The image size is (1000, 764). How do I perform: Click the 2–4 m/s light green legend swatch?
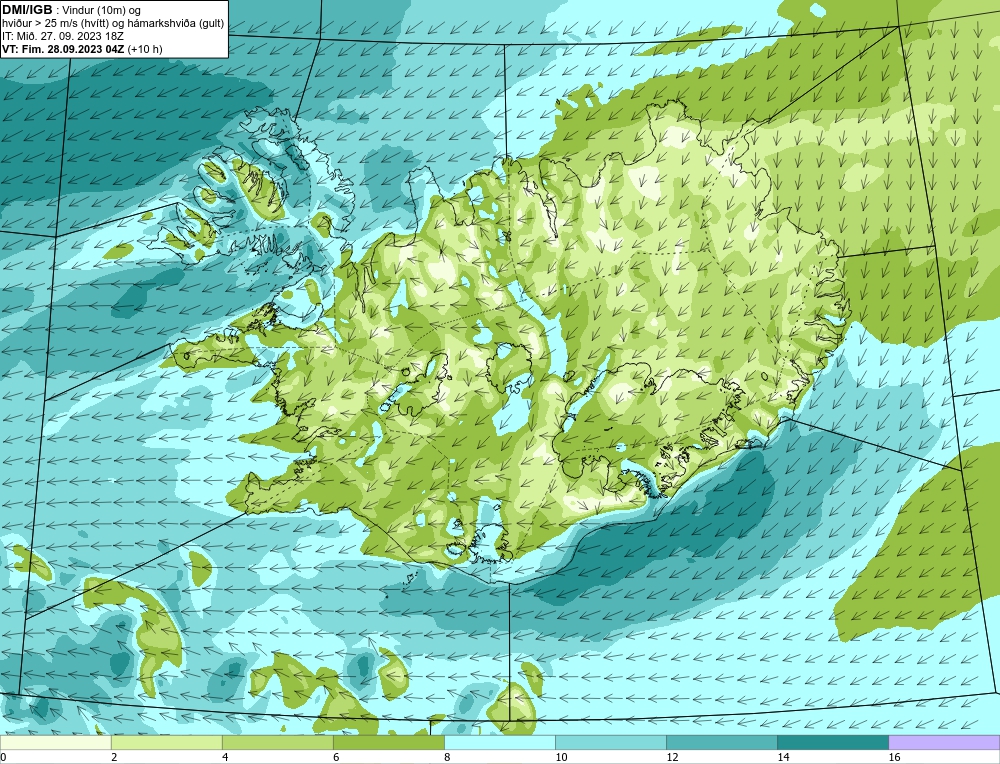[166, 742]
